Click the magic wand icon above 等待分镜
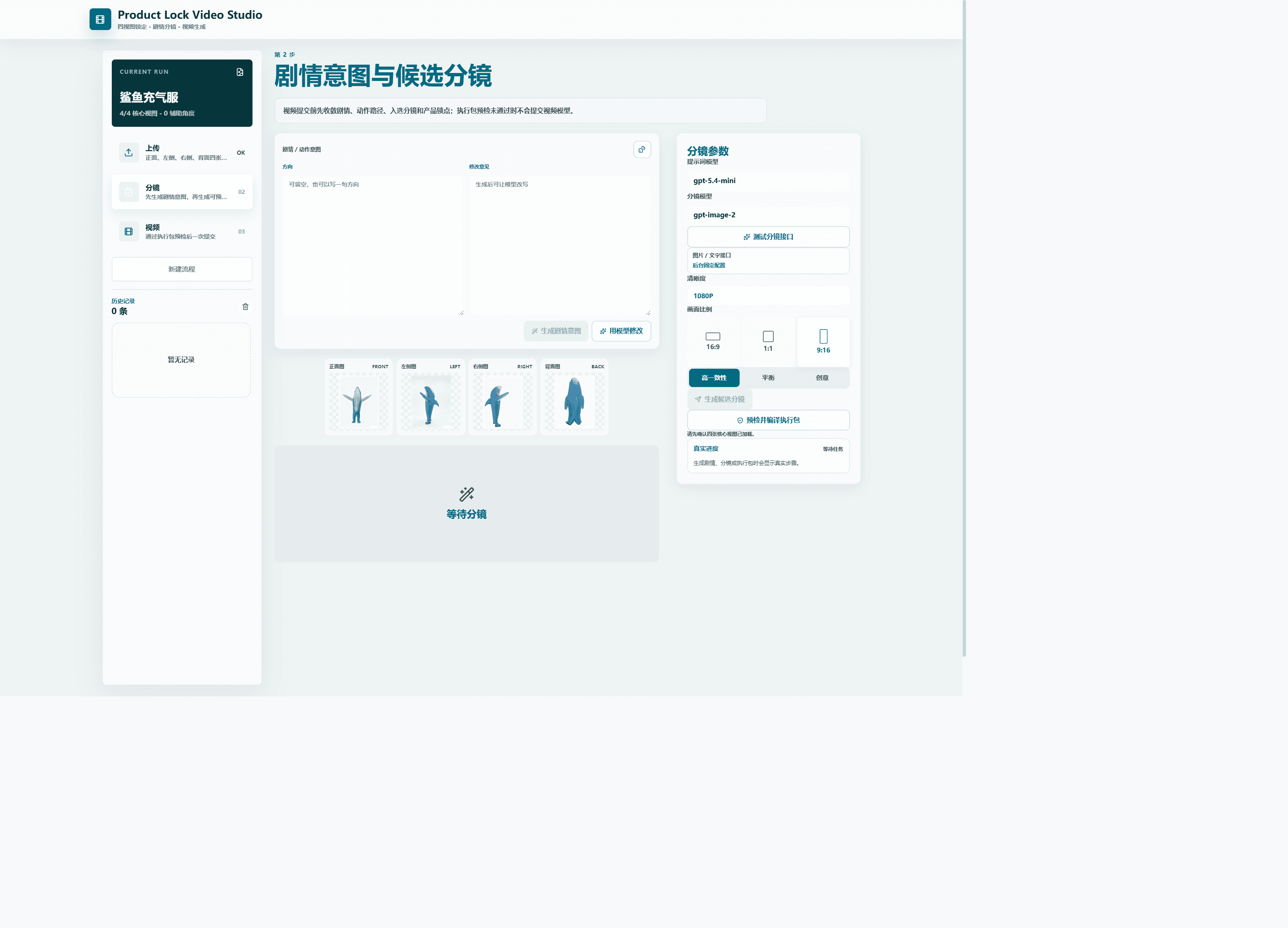This screenshot has width=1288, height=928. pyautogui.click(x=467, y=494)
